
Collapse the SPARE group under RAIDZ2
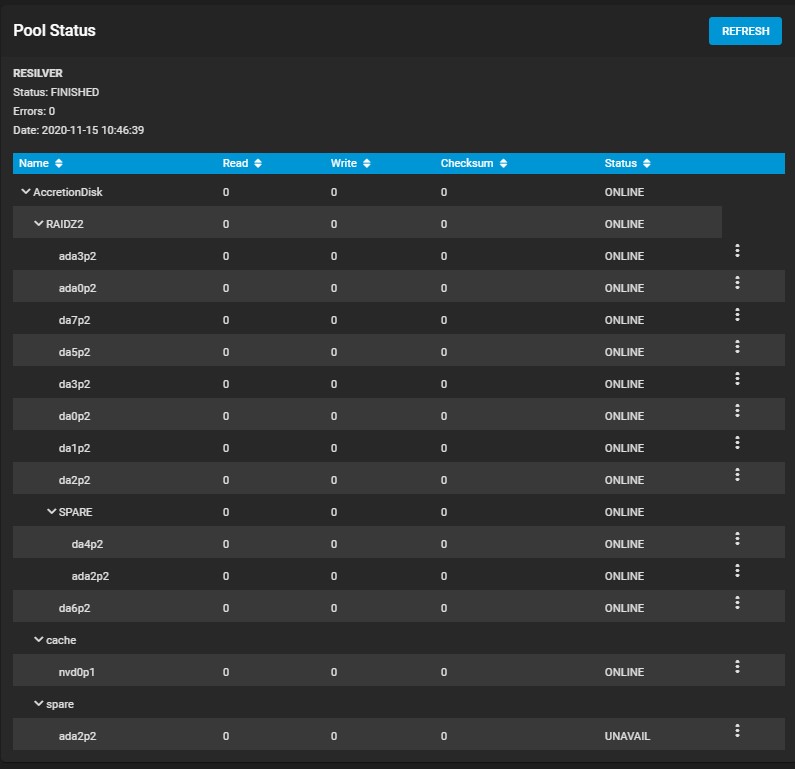click(x=51, y=511)
